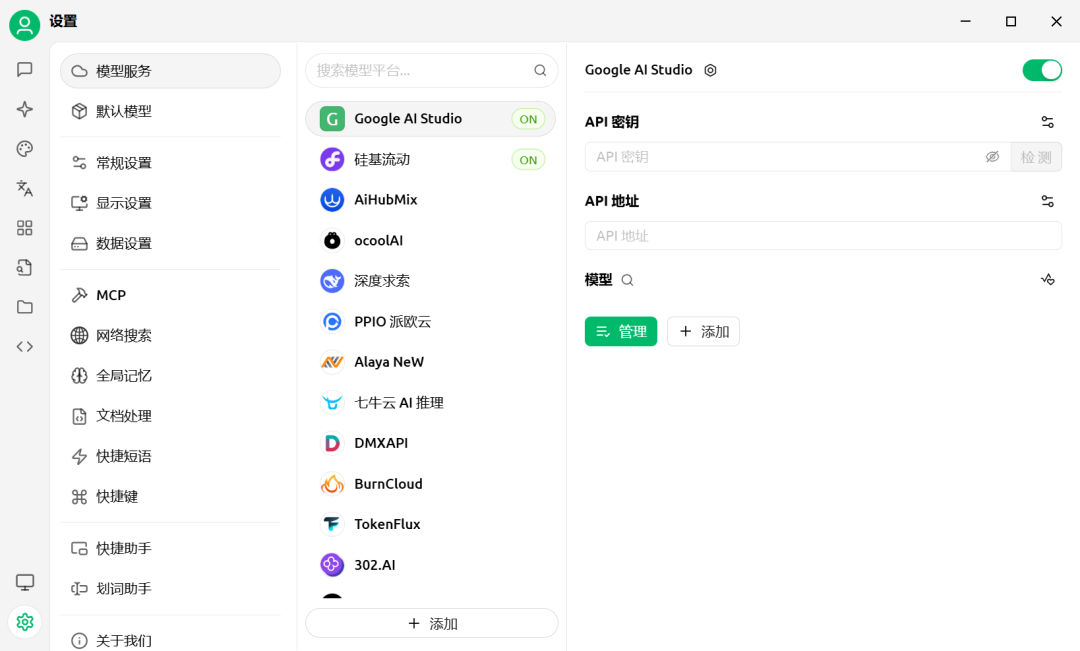The height and width of the screenshot is (651, 1080).
Task: Open the chat assistant sidebar icon
Action: [x=25, y=70]
